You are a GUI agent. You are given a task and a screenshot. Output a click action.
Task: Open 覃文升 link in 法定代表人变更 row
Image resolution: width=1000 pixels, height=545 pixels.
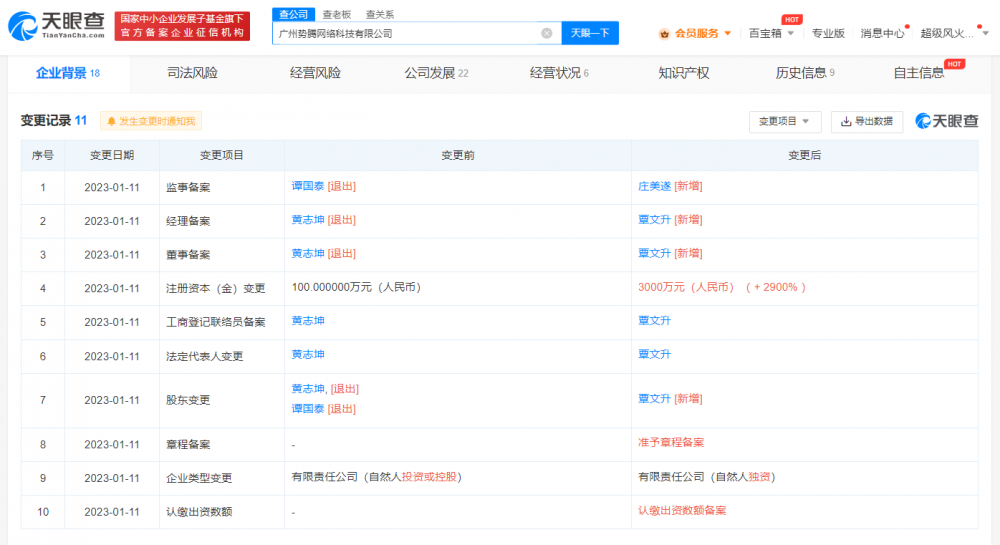point(654,354)
